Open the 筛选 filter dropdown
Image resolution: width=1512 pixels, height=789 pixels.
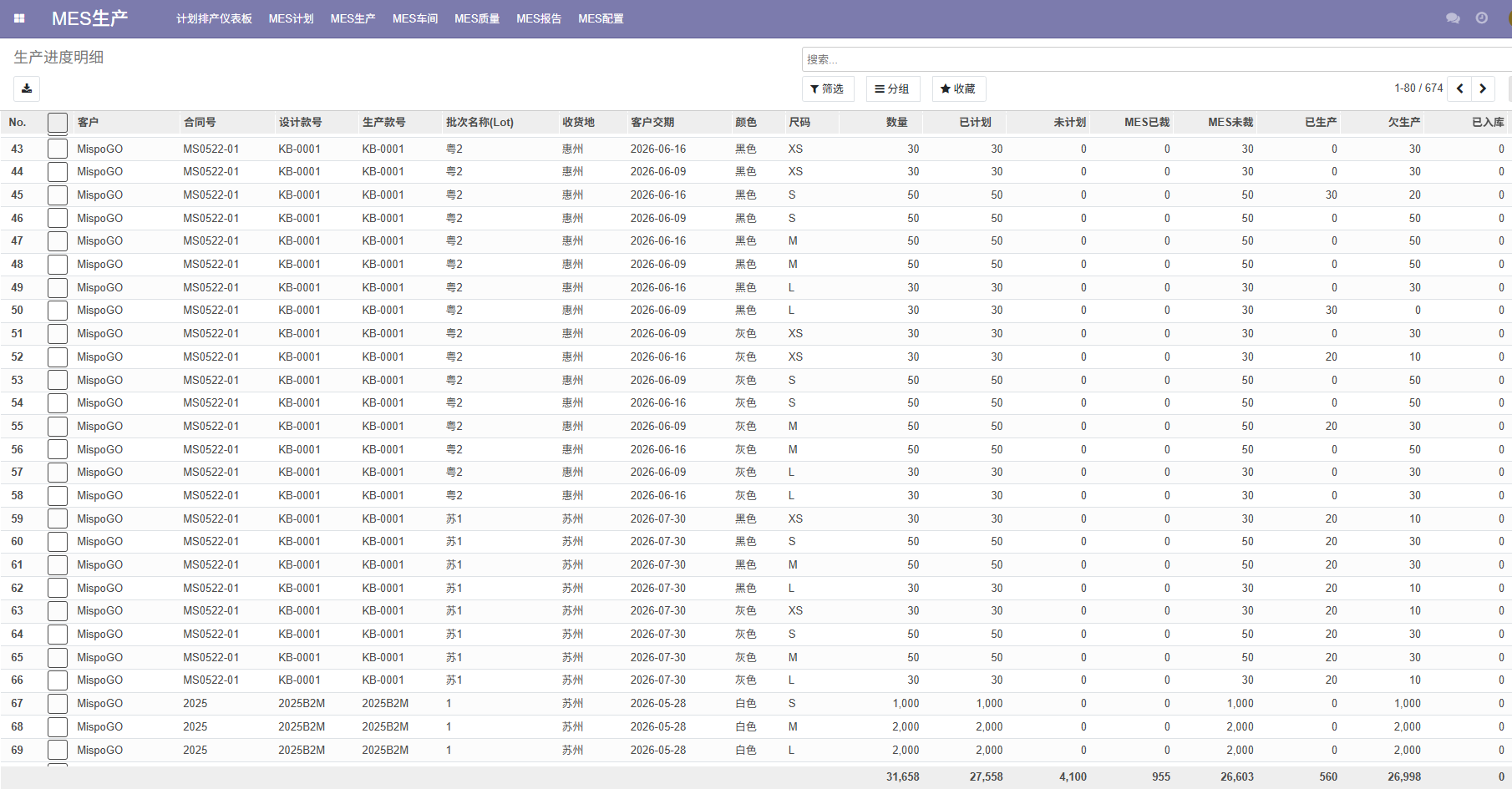pyautogui.click(x=828, y=89)
